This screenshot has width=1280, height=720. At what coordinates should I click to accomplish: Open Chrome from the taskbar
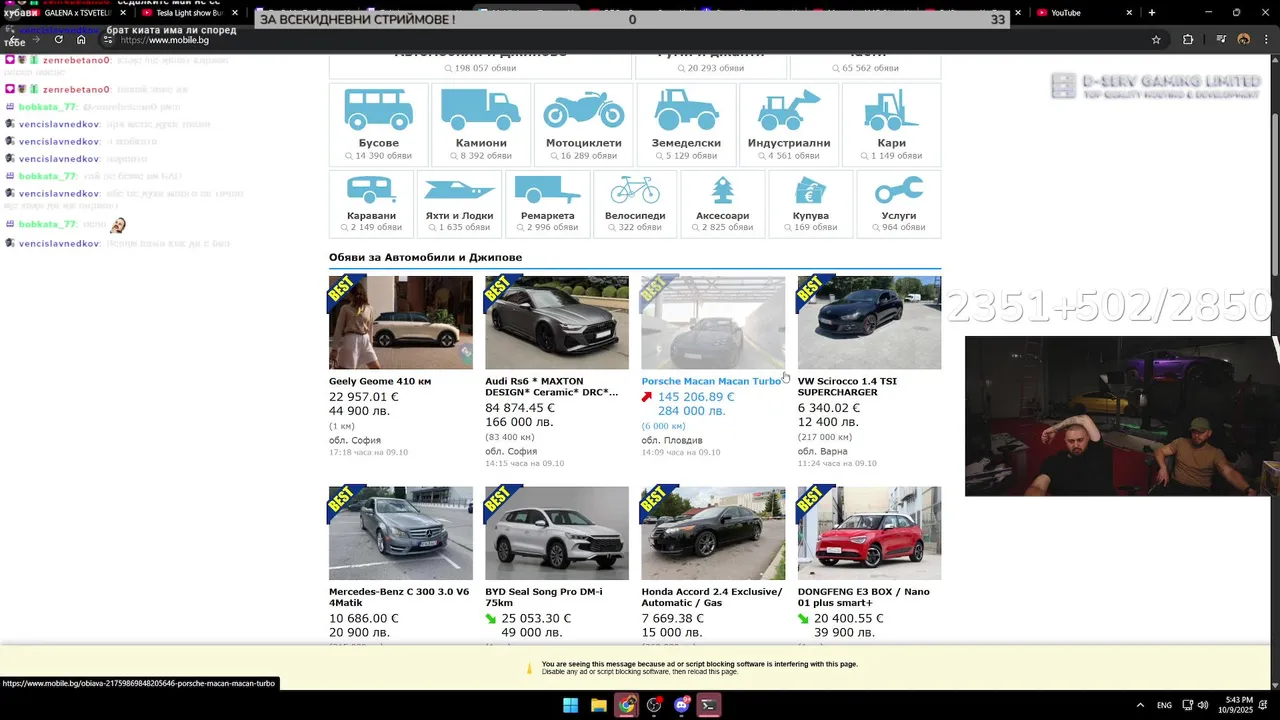626,705
